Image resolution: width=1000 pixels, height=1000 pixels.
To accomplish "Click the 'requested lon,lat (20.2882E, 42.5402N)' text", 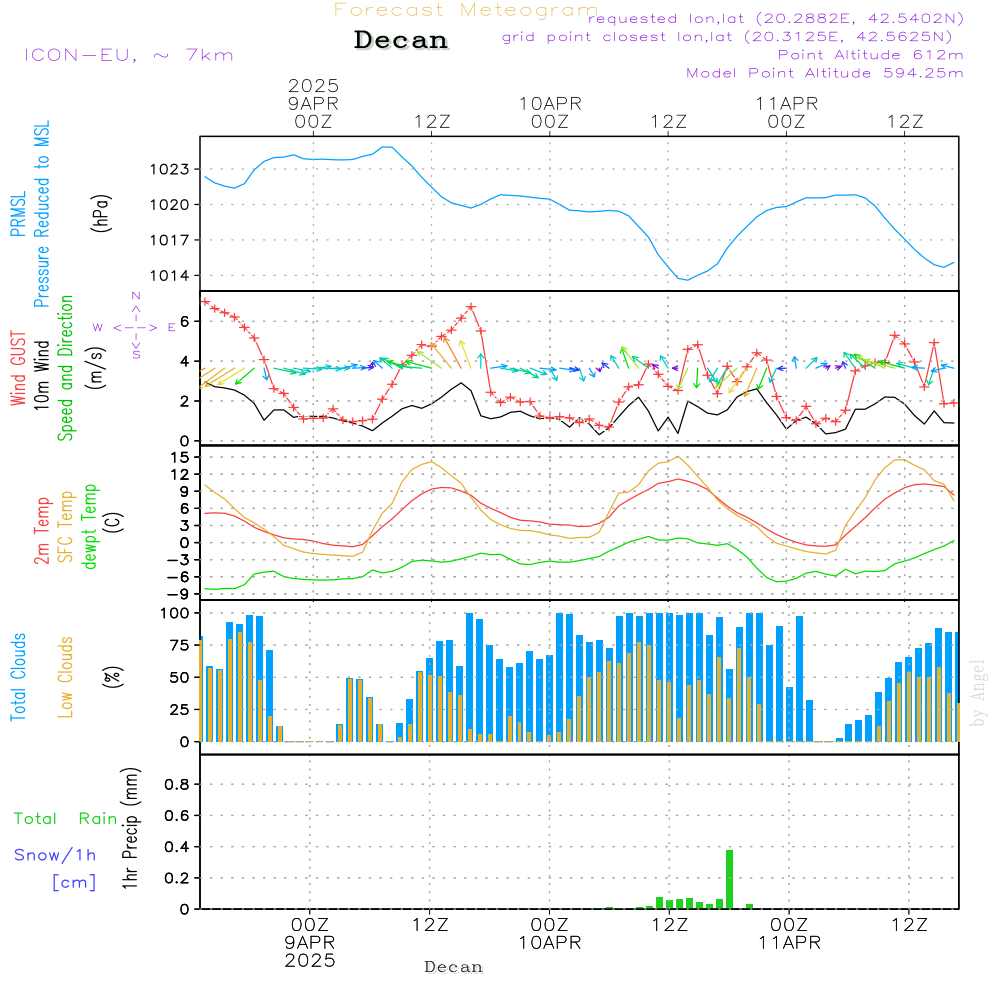I will (776, 18).
